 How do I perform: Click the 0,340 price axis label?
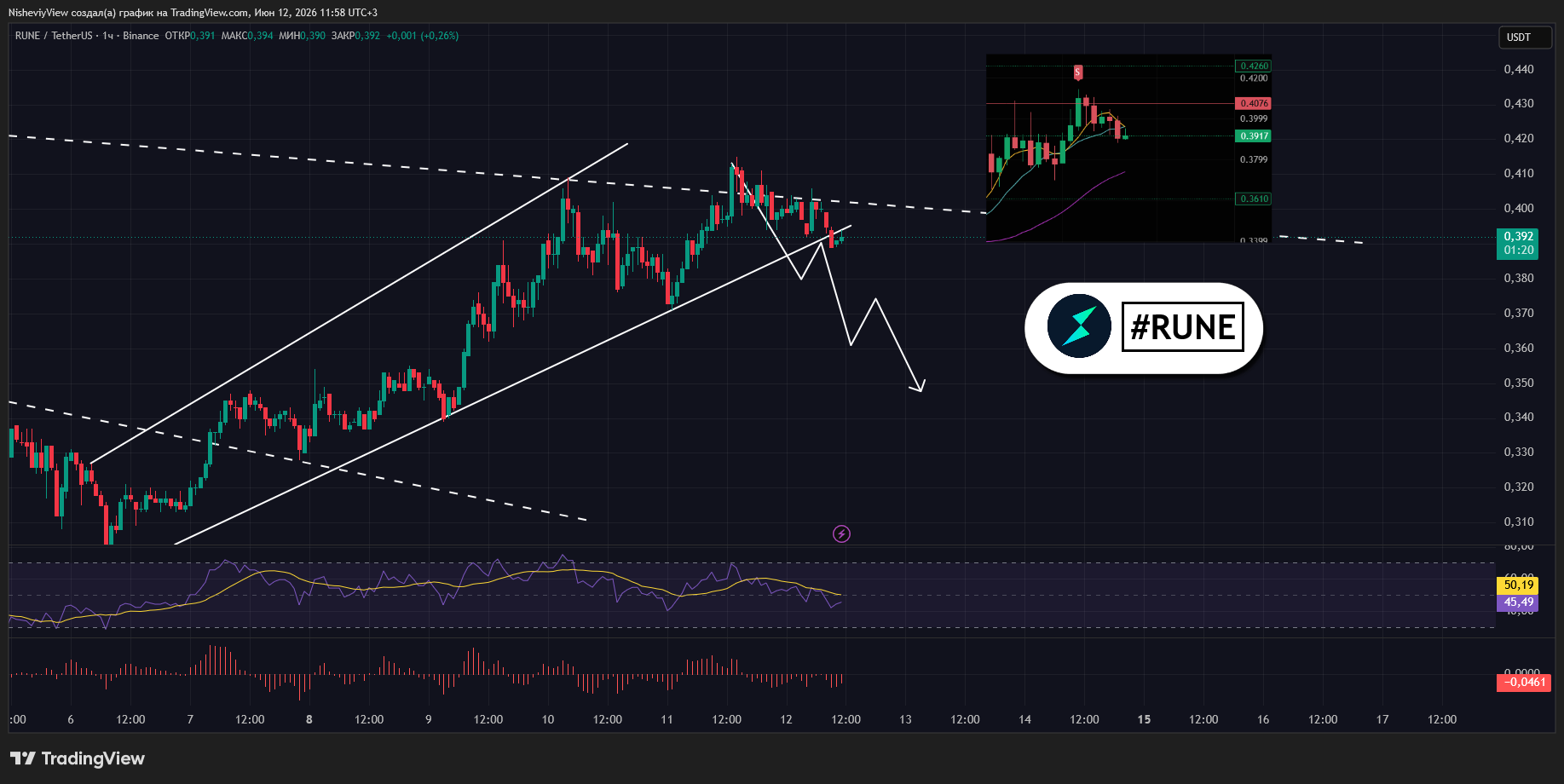(1519, 418)
